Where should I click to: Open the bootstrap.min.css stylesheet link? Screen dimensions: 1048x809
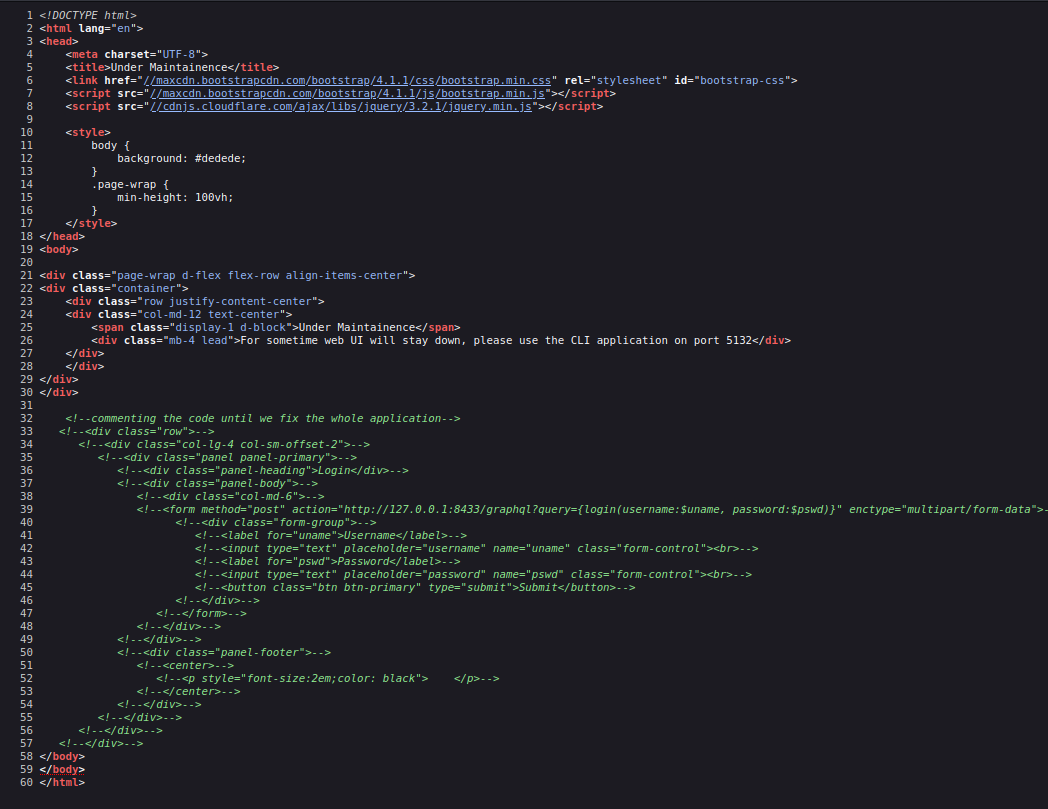point(348,80)
